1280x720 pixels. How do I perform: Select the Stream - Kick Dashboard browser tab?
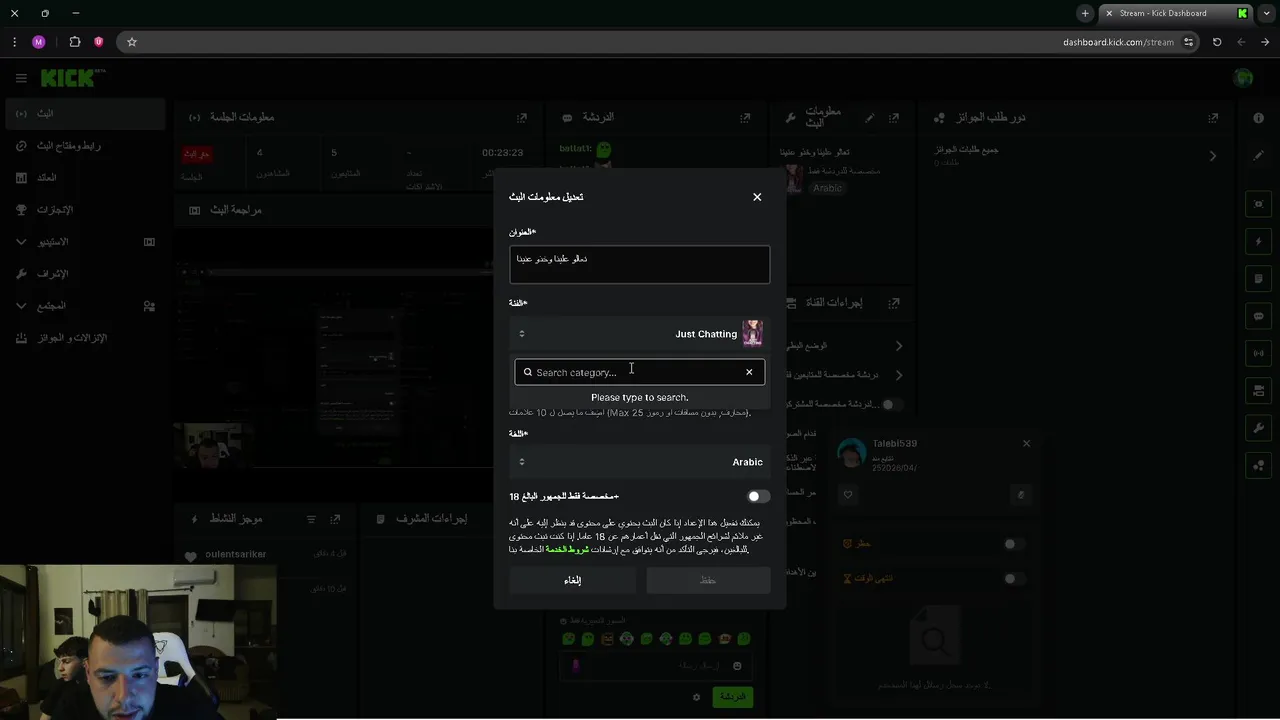click(x=1175, y=13)
